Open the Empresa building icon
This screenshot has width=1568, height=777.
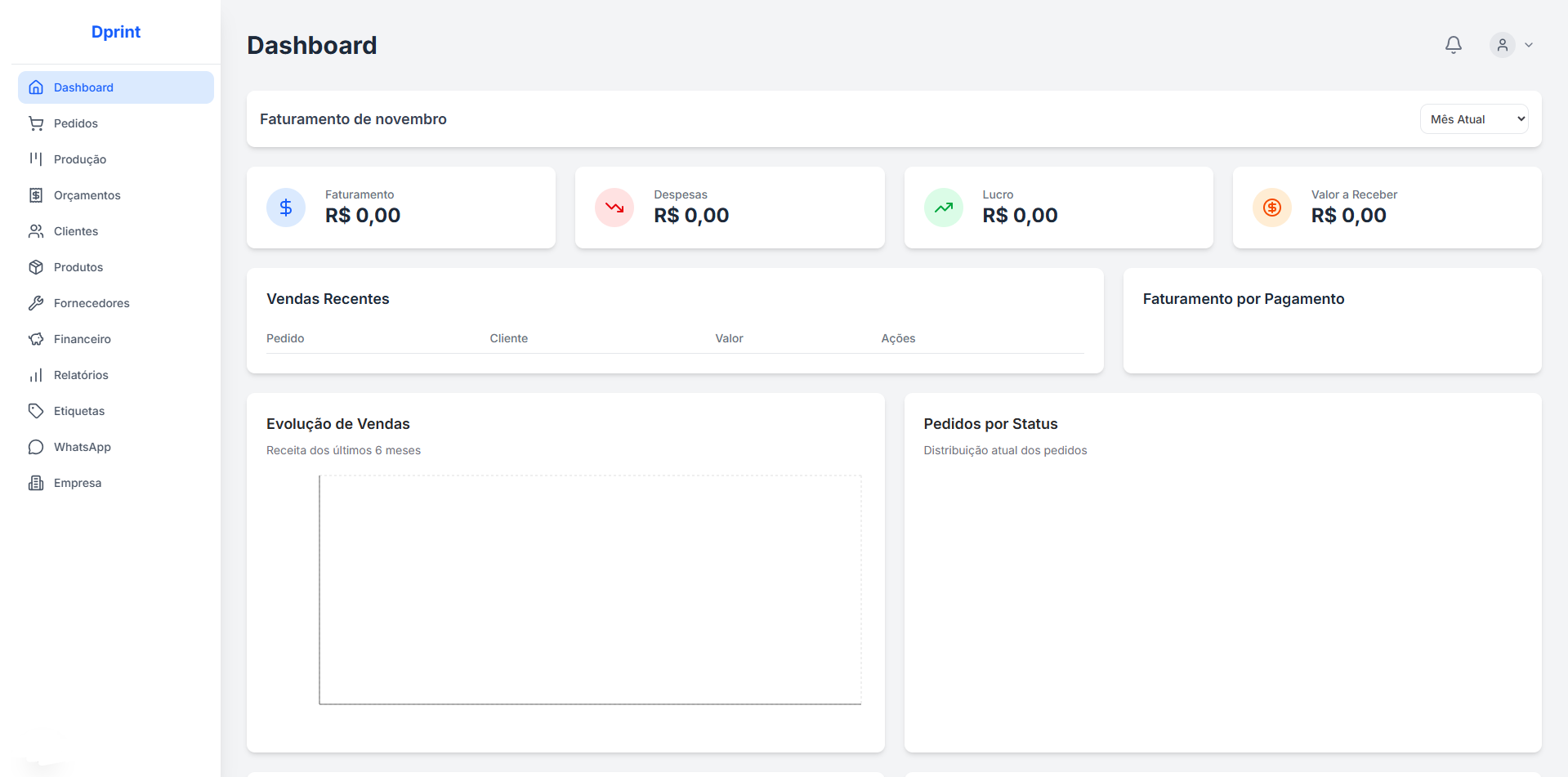[36, 482]
